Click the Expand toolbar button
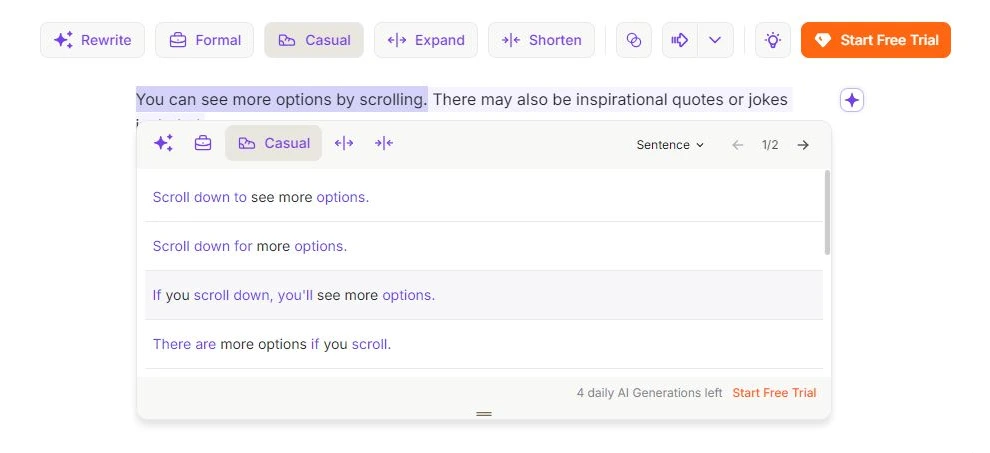The image size is (990, 453). point(426,40)
